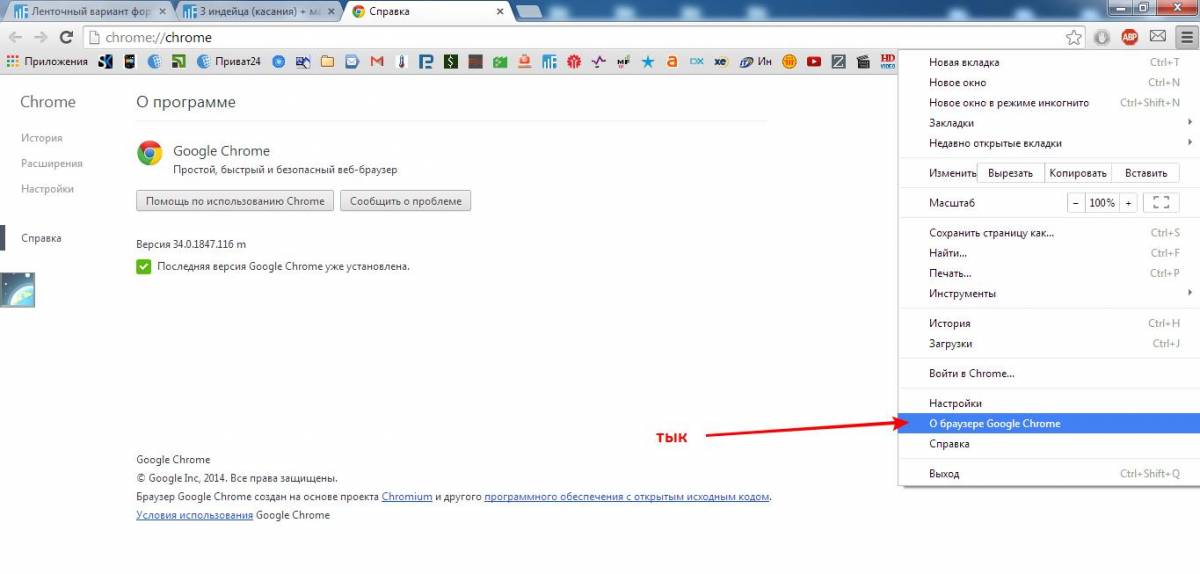Viewport: 1200px width, 574px height.
Task: Open Настройки in the left sidebar
Action: click(47, 189)
